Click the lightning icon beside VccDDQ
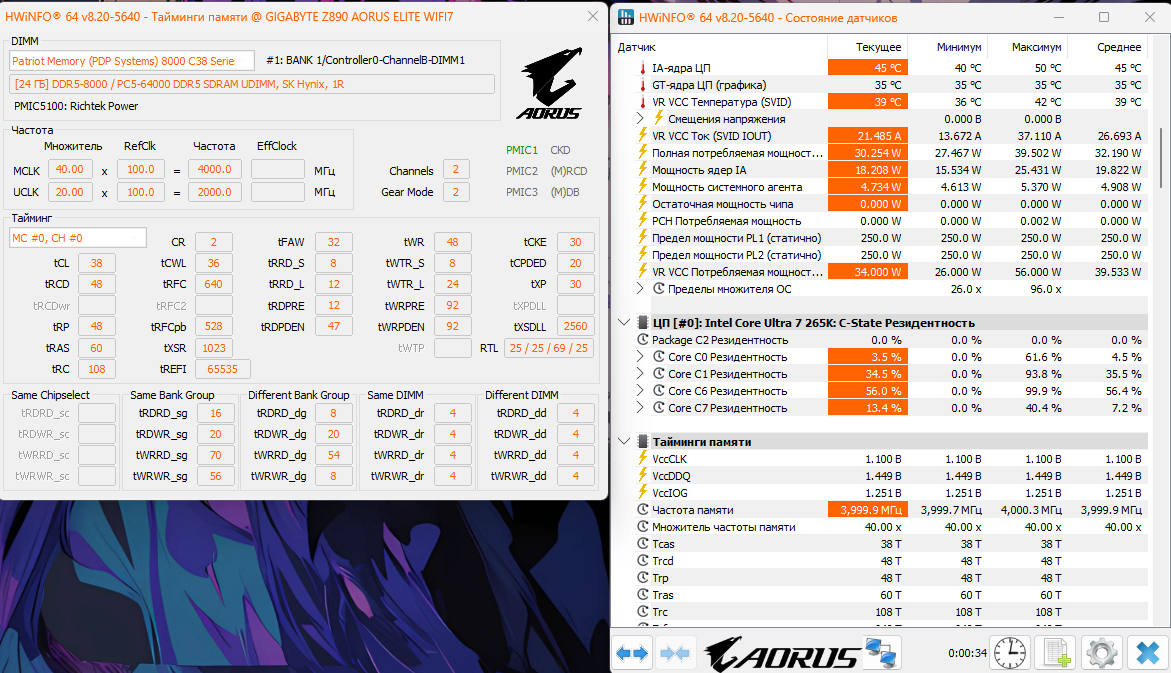The width and height of the screenshot is (1171, 673). (x=642, y=475)
